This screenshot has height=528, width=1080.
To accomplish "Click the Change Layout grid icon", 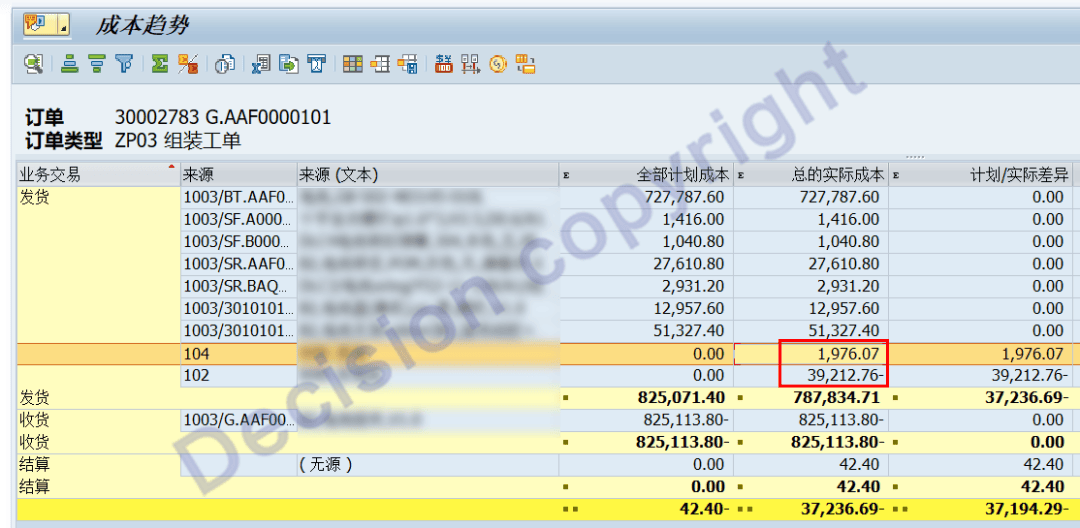I will (352, 65).
